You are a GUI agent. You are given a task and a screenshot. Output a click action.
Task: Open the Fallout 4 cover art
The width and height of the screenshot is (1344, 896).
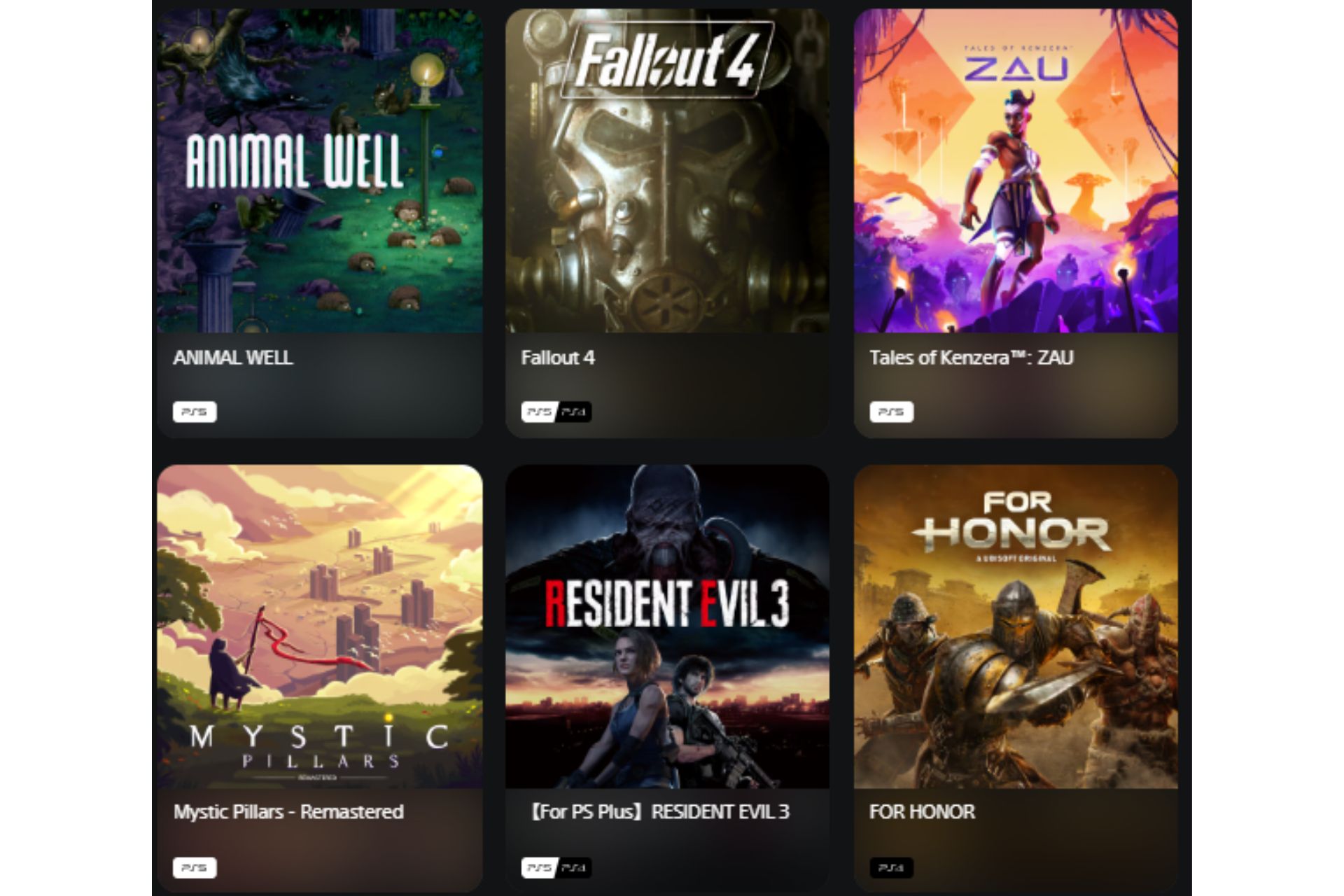667,170
